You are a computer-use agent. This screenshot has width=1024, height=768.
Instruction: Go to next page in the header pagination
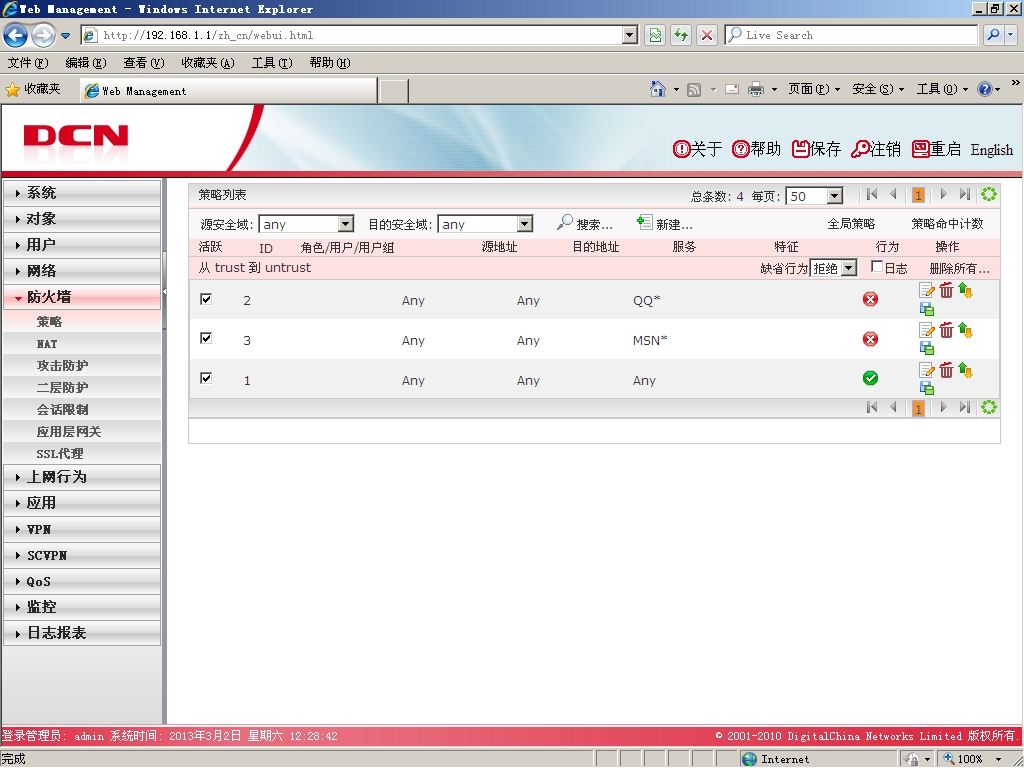pos(943,194)
